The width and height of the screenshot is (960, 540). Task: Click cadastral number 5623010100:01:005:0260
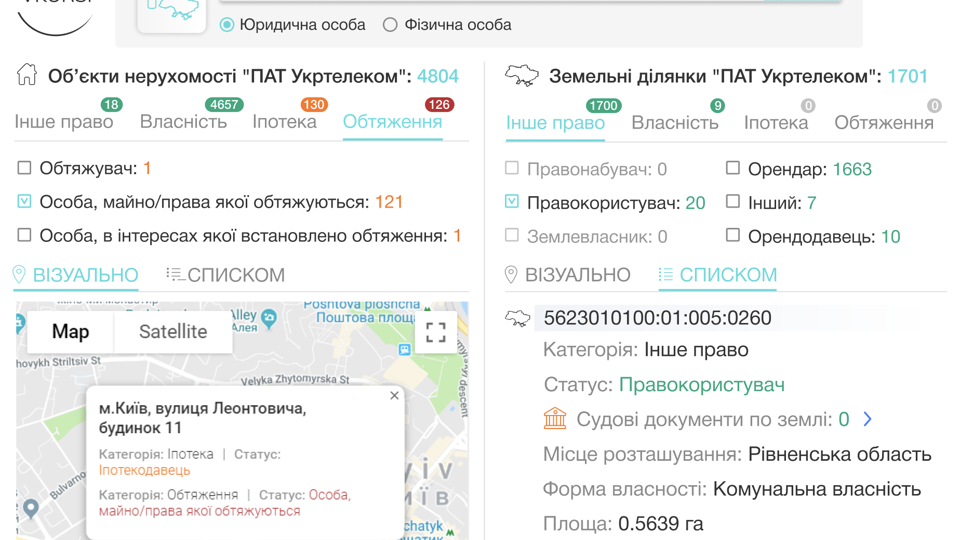(x=658, y=318)
